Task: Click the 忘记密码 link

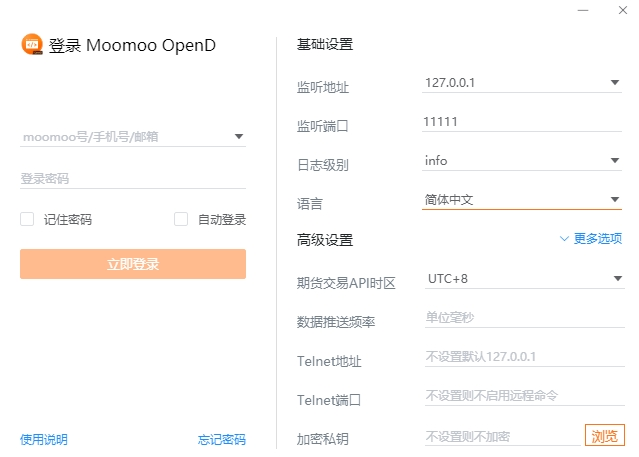Action: click(221, 439)
